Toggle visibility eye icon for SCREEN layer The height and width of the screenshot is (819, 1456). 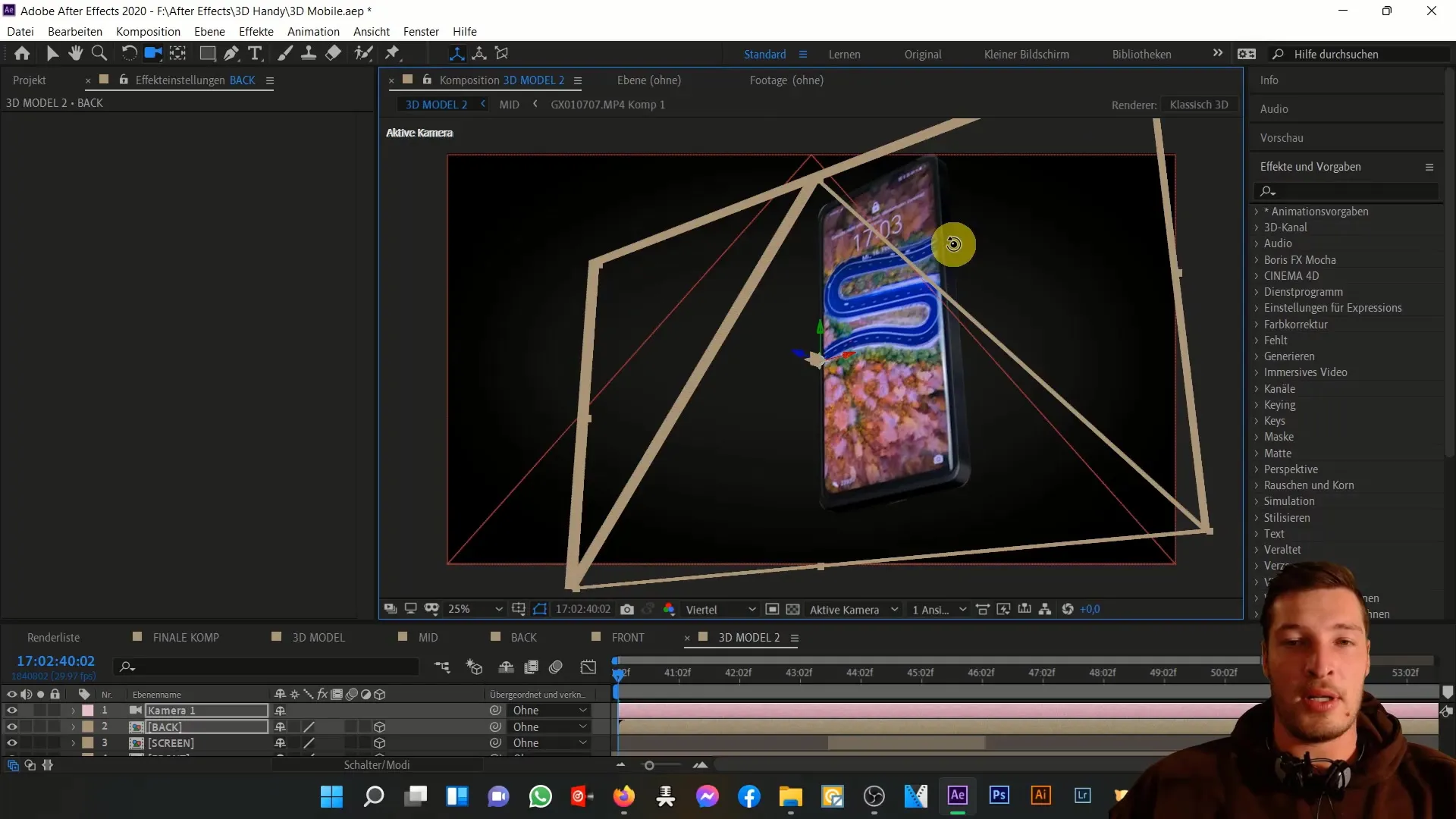click(12, 743)
